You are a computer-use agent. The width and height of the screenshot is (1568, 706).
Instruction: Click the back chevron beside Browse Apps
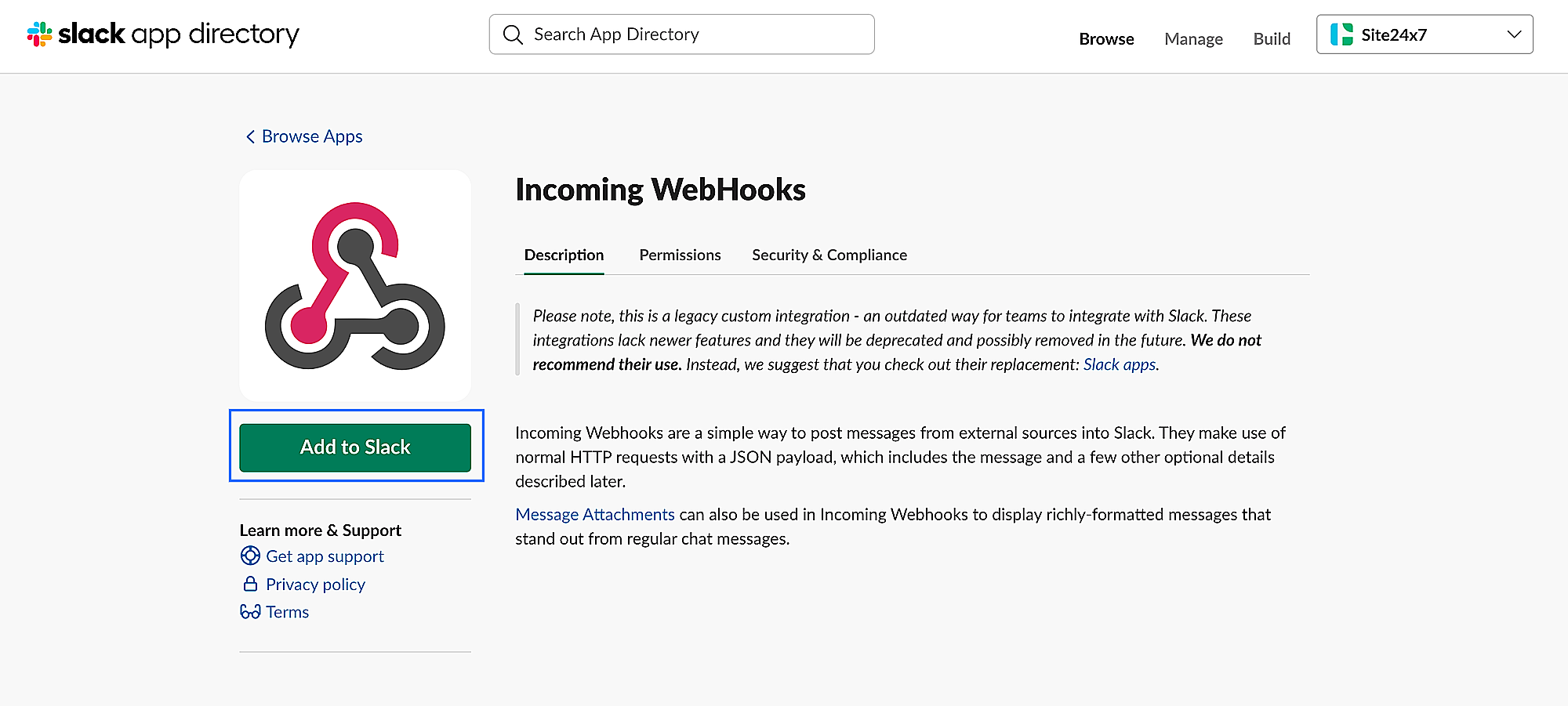[249, 136]
